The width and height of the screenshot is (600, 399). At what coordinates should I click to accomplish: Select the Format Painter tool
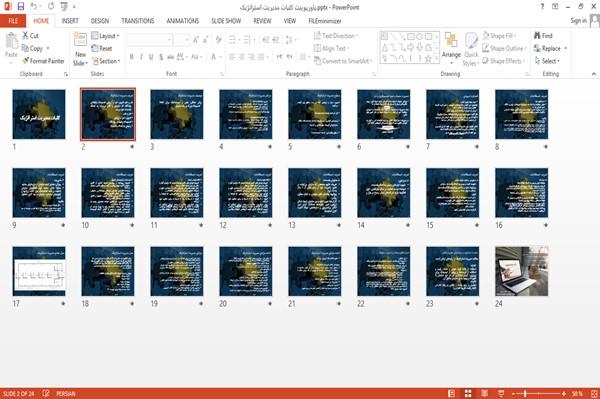[x=43, y=61]
